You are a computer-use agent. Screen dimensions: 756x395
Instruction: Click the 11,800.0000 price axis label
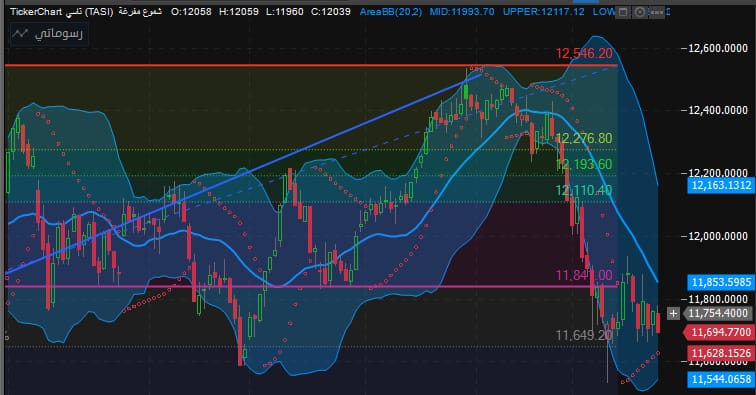[717, 299]
